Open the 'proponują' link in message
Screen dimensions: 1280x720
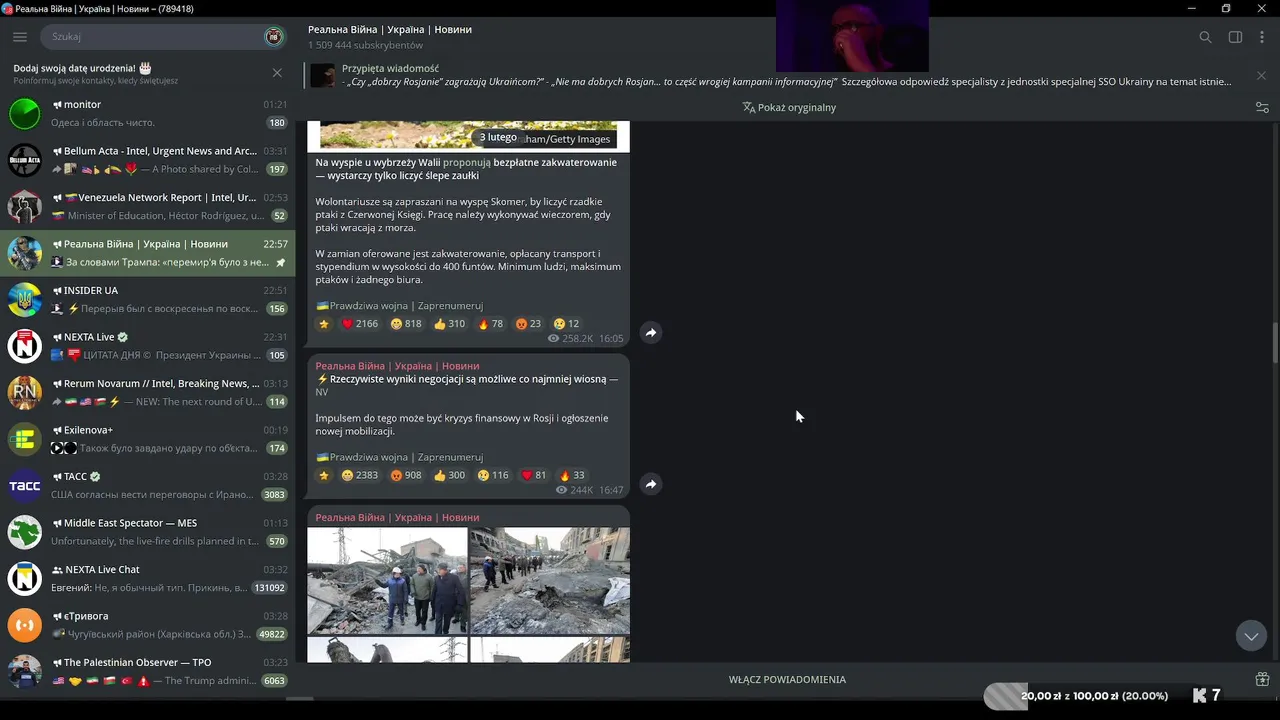point(467,162)
